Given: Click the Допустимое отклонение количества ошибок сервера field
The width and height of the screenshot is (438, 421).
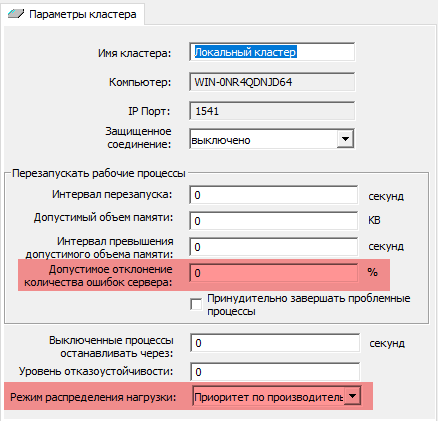Looking at the screenshot, I should (274, 273).
